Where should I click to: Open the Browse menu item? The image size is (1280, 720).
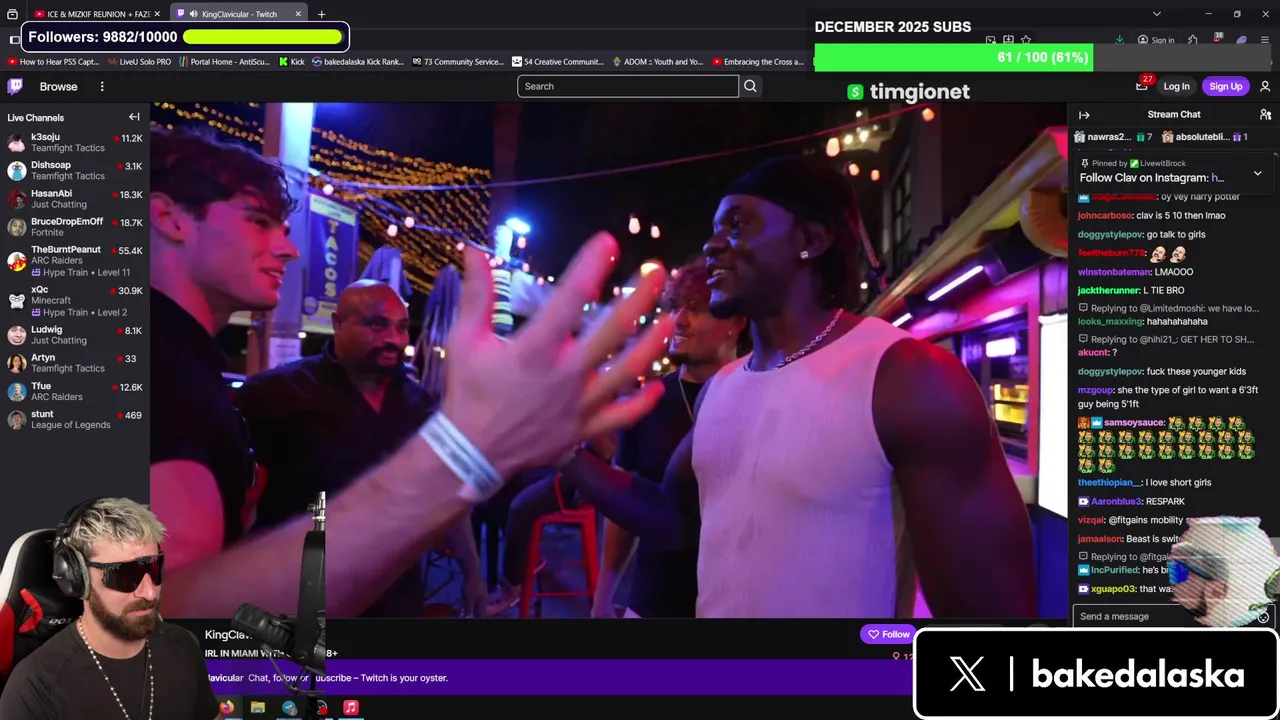(58, 86)
